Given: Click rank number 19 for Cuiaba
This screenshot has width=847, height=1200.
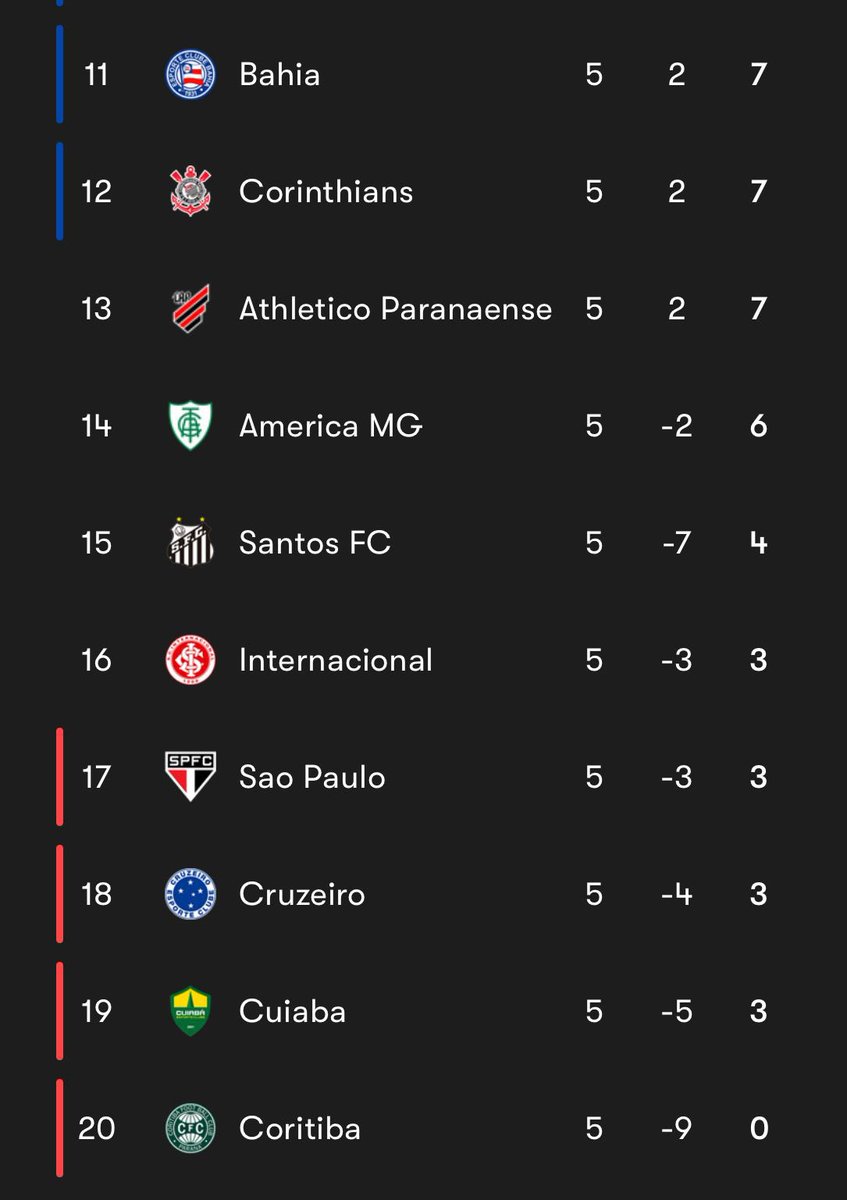Looking at the screenshot, I should (x=96, y=1011).
